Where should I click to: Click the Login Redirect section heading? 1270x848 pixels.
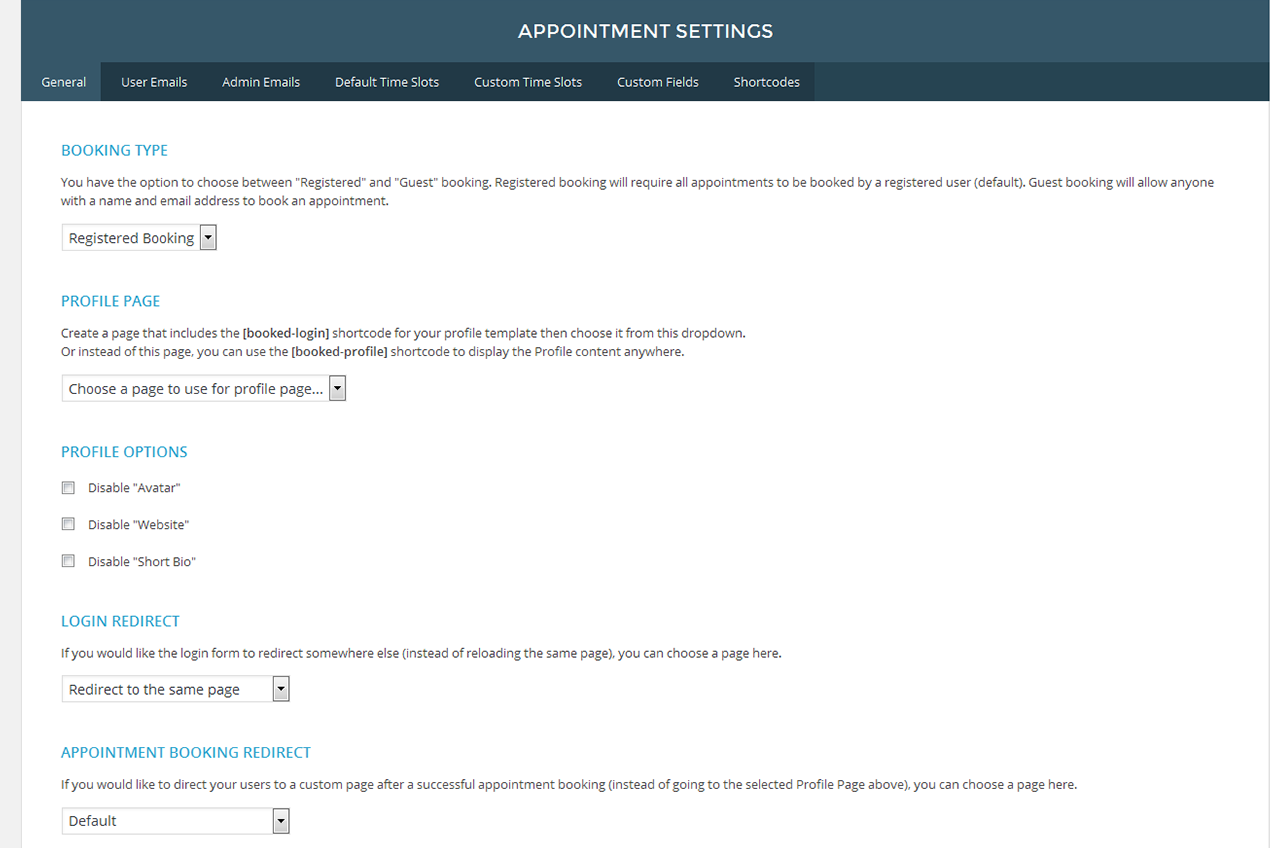(120, 621)
